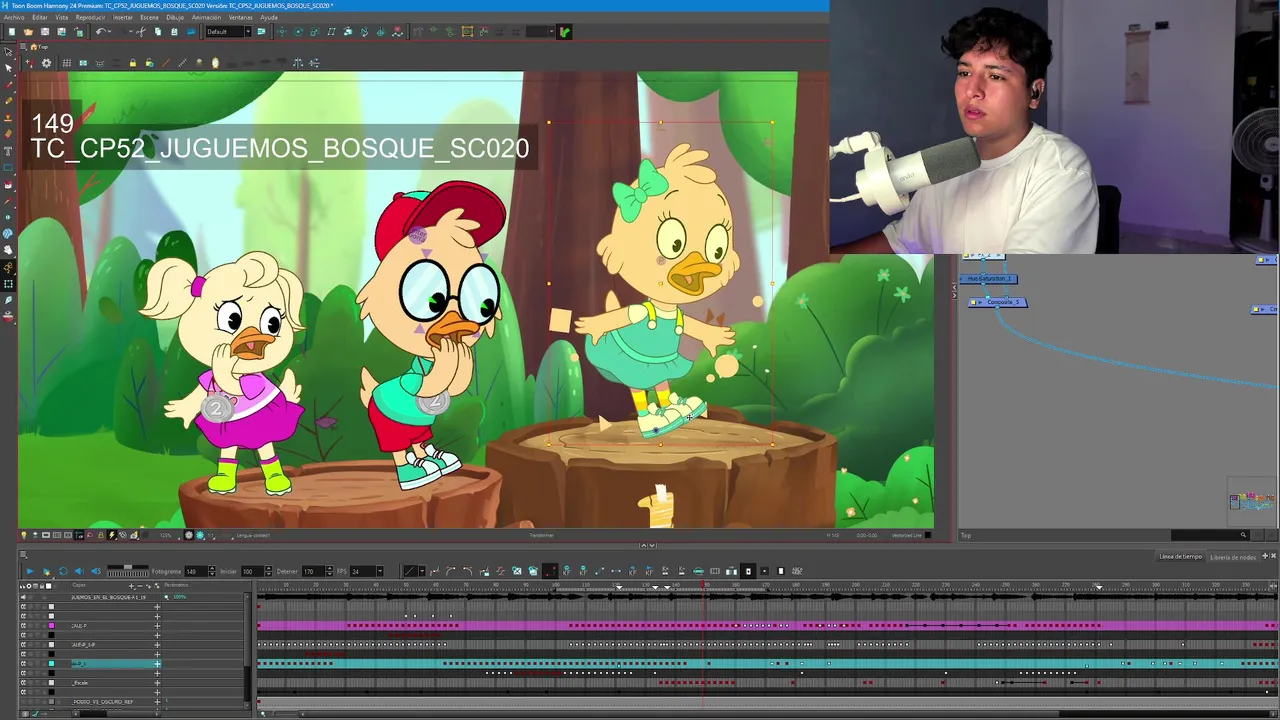Select the audio layer JUEMOS_EN_EL_BOSQUE-A1_19
The image size is (1280, 720).
(x=110, y=597)
